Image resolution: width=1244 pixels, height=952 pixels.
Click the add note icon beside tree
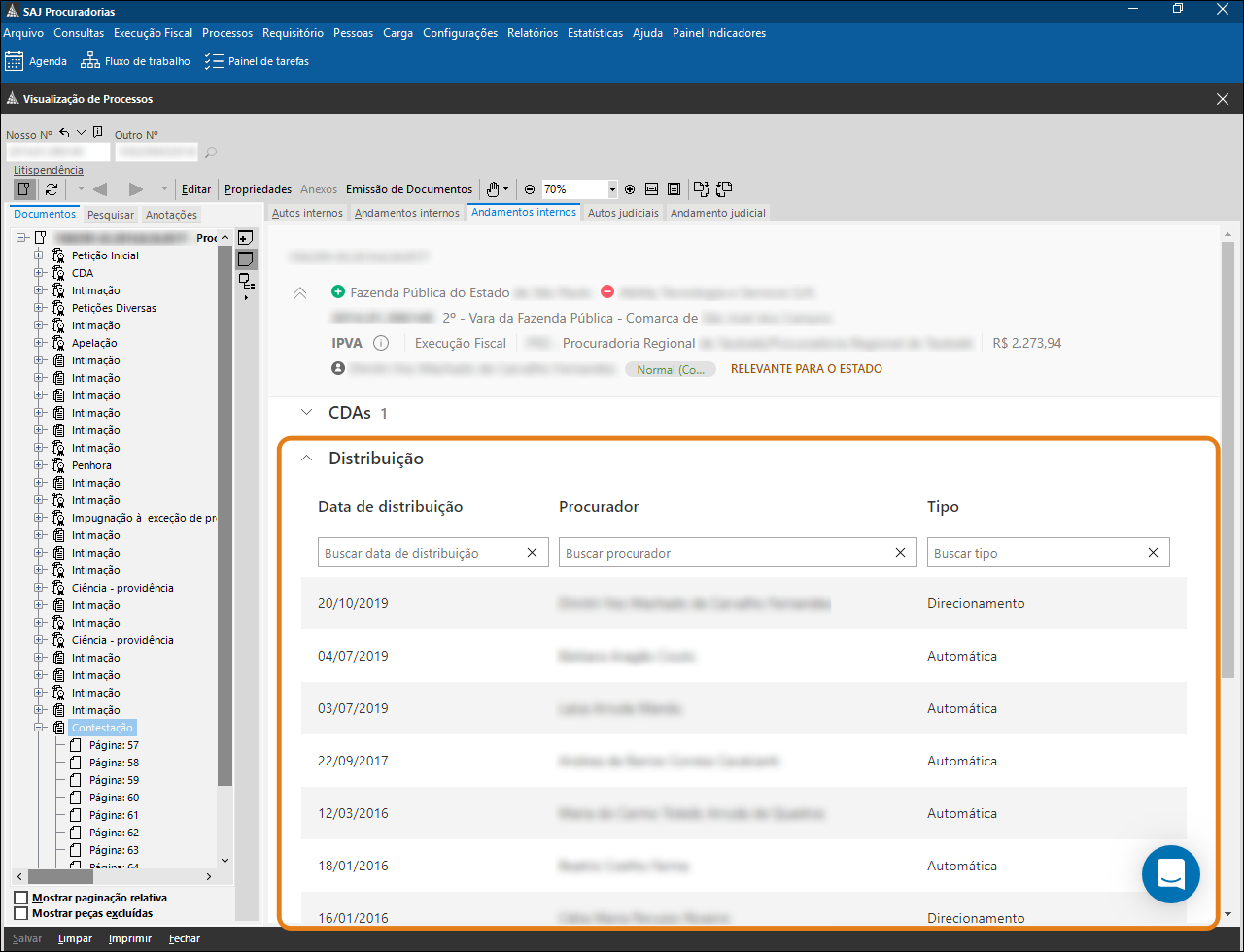[246, 238]
